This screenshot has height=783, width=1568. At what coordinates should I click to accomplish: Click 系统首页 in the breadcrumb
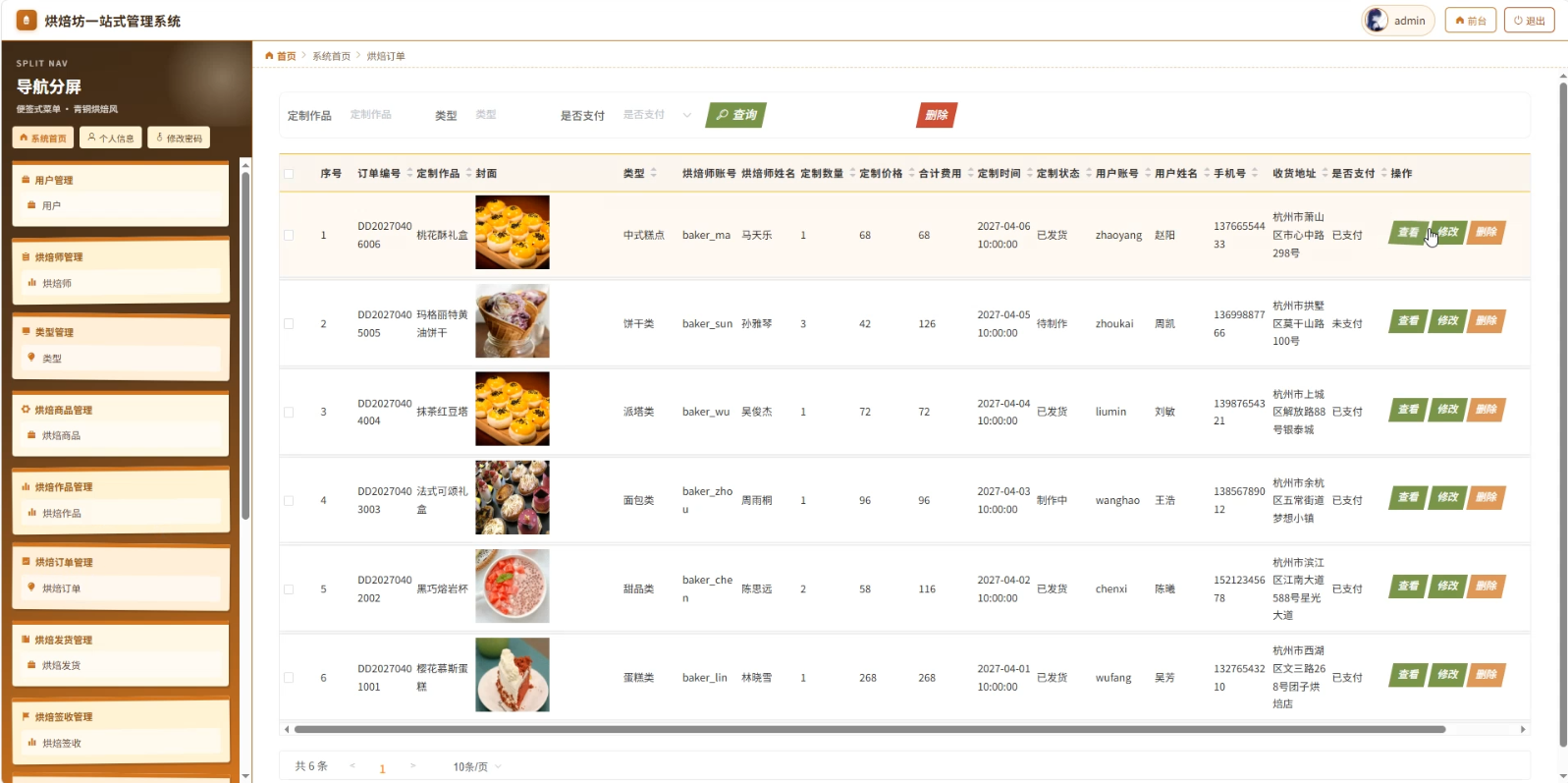[331, 56]
